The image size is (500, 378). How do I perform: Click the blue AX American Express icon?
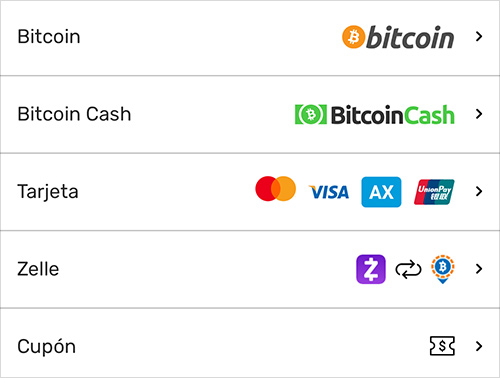click(x=381, y=192)
